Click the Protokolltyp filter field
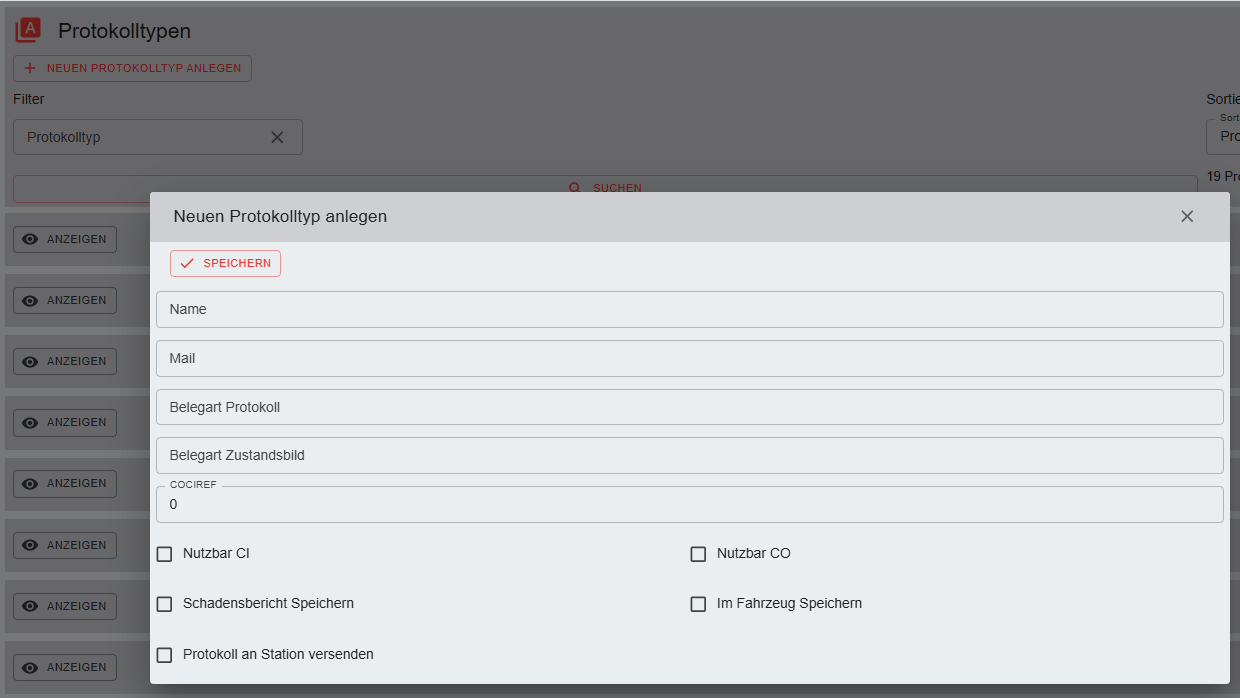The image size is (1240, 698). point(158,137)
